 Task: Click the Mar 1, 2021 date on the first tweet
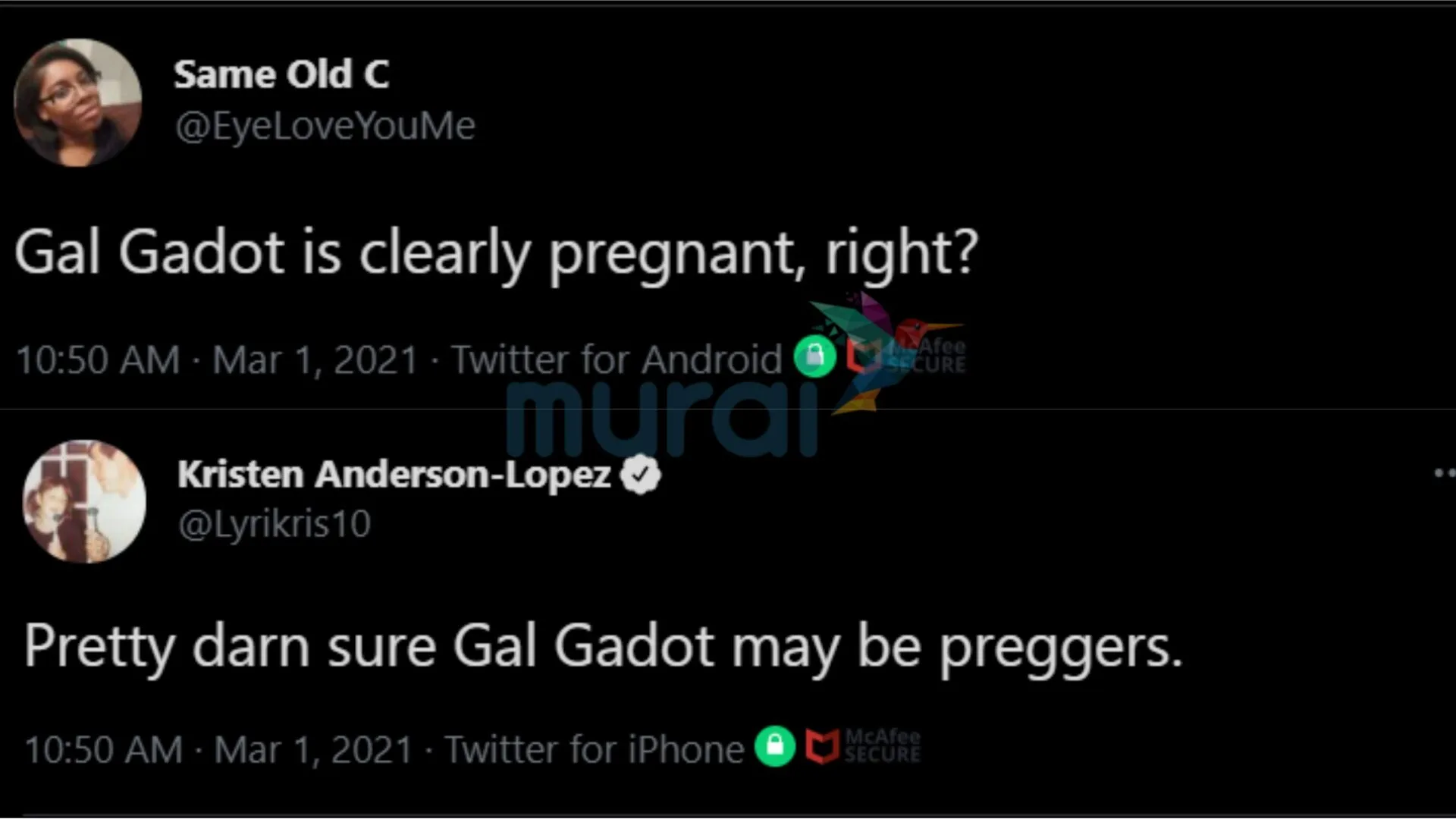(315, 359)
